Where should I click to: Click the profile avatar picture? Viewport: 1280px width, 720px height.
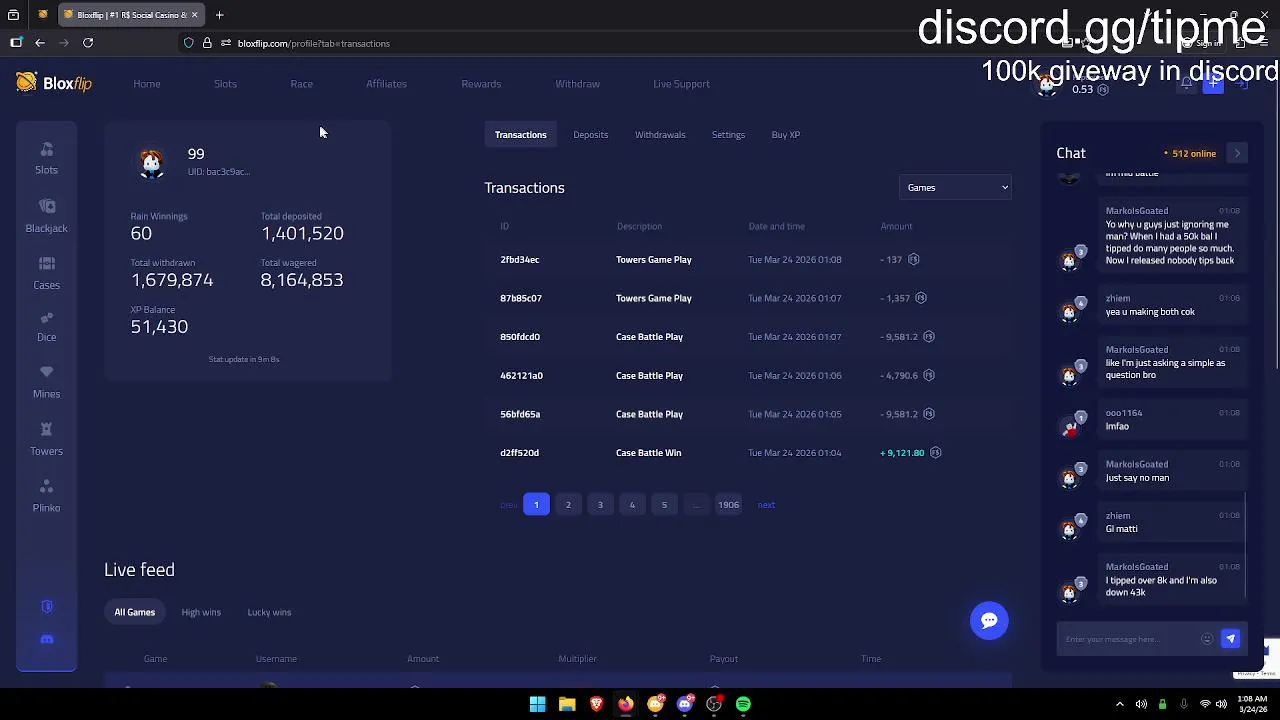[x=151, y=162]
